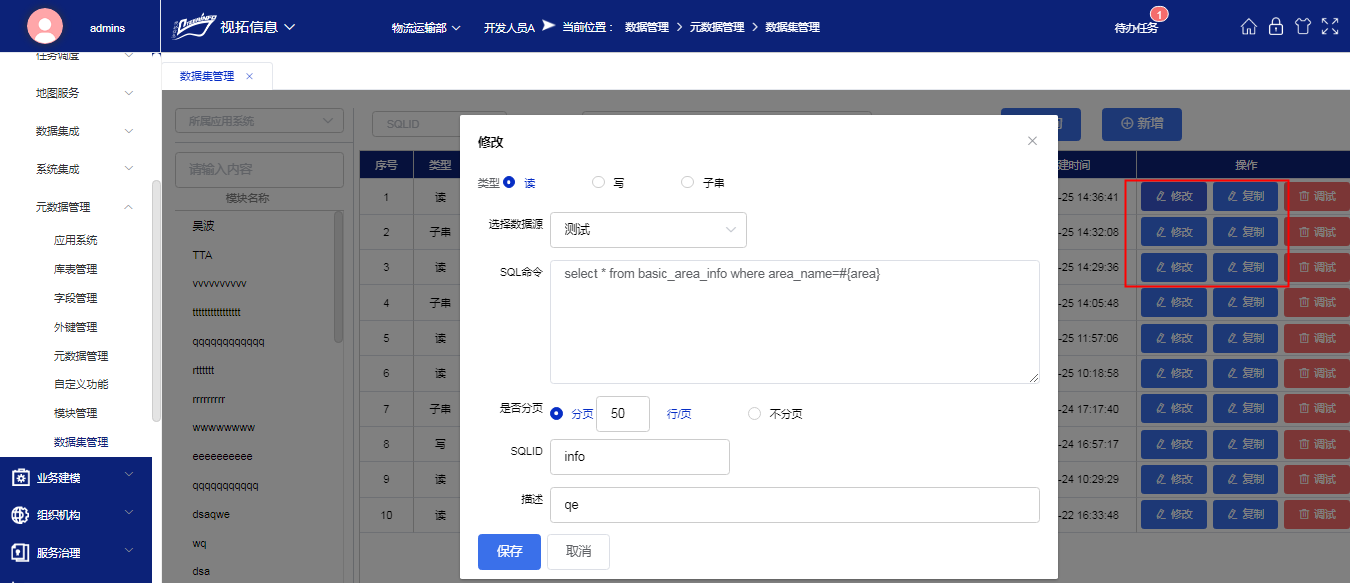Click the 描述 input field
The image size is (1350, 583).
794,505
